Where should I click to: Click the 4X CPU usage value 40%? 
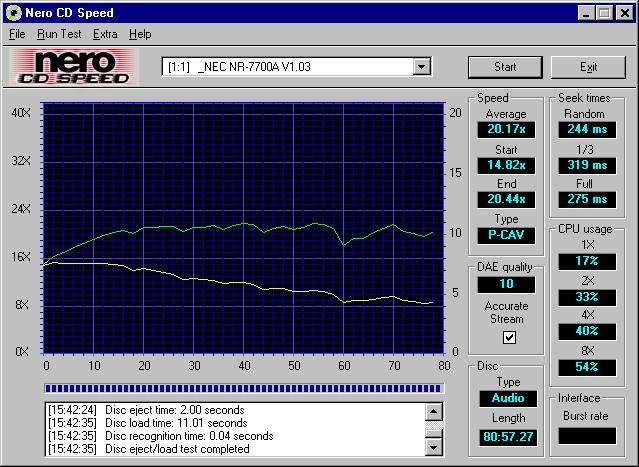587,331
